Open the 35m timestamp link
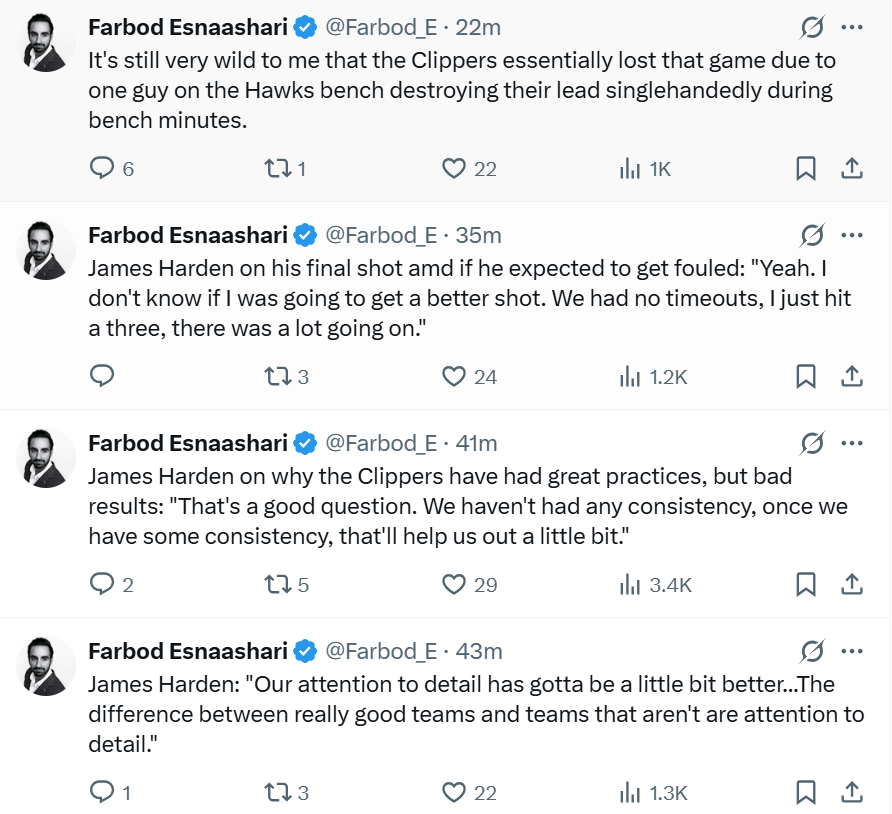The width and height of the screenshot is (892, 814). (x=478, y=235)
